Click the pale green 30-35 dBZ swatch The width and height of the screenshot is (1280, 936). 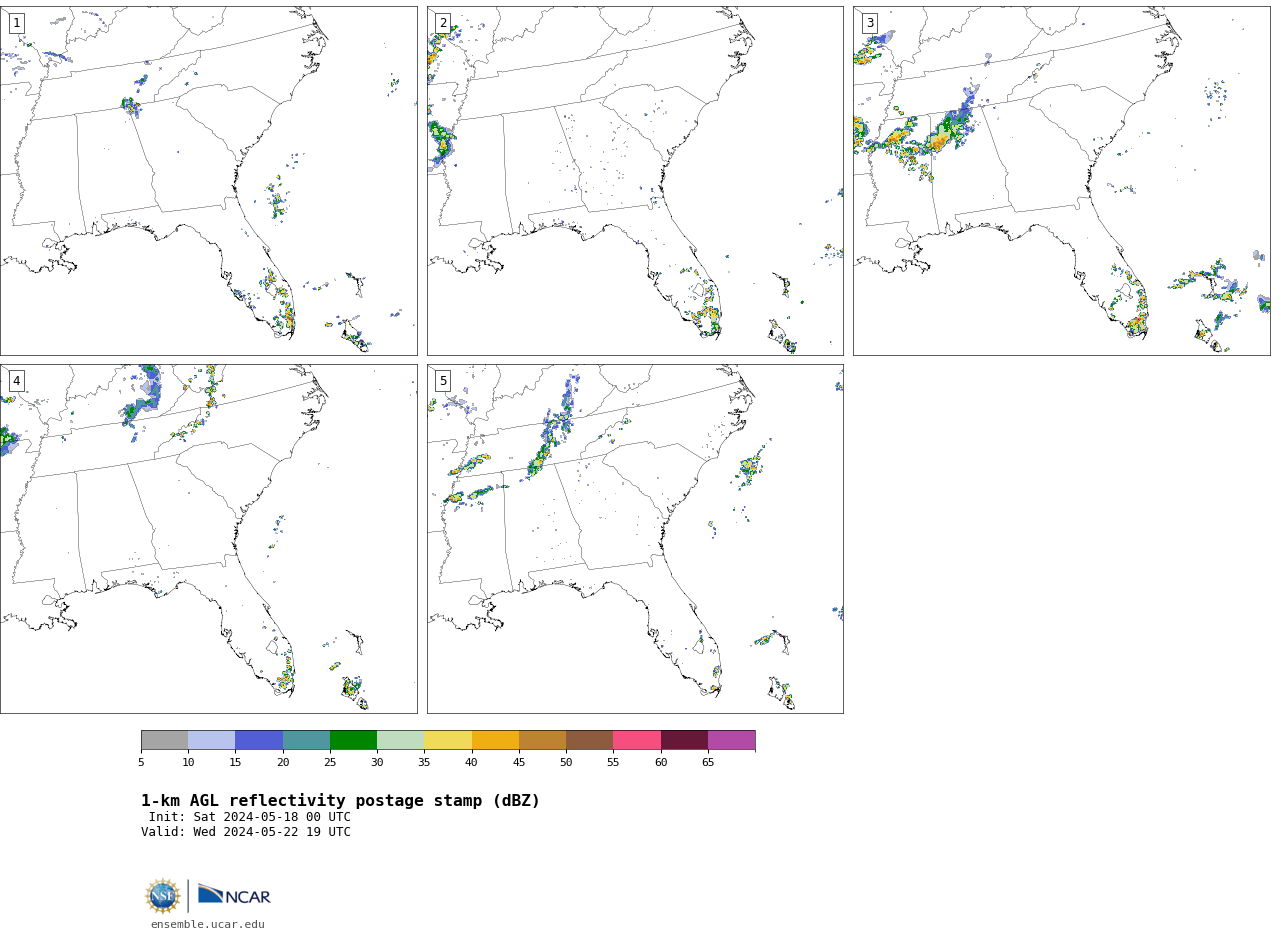tap(400, 740)
